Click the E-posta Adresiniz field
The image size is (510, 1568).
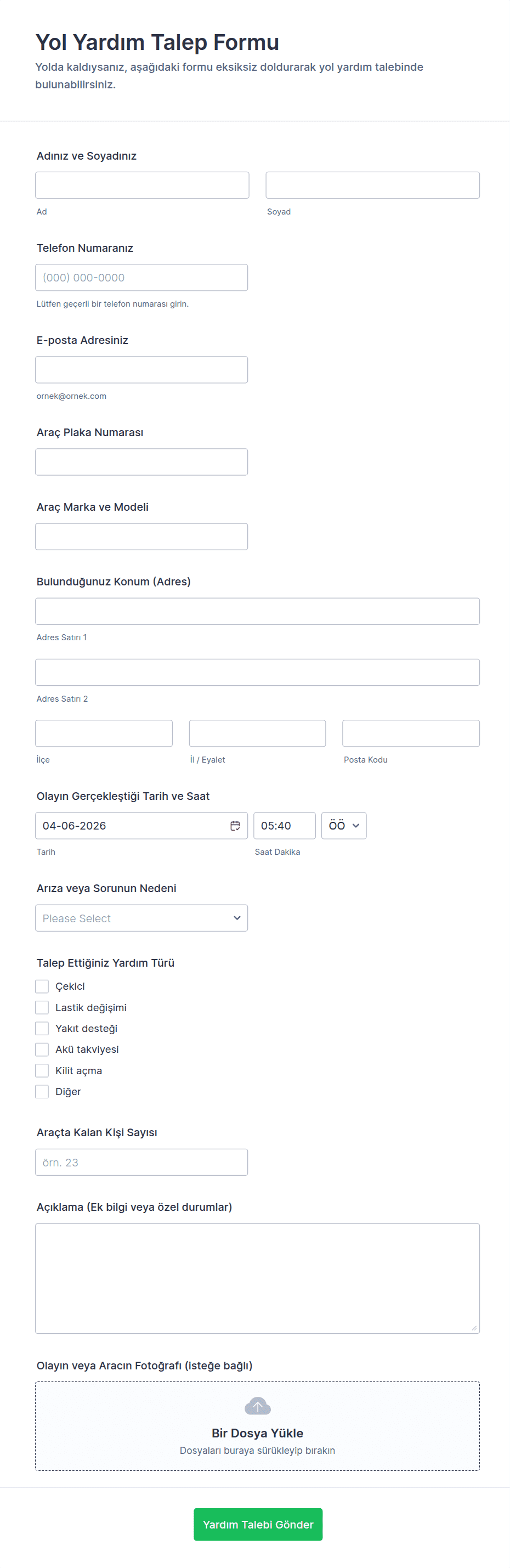pos(141,369)
